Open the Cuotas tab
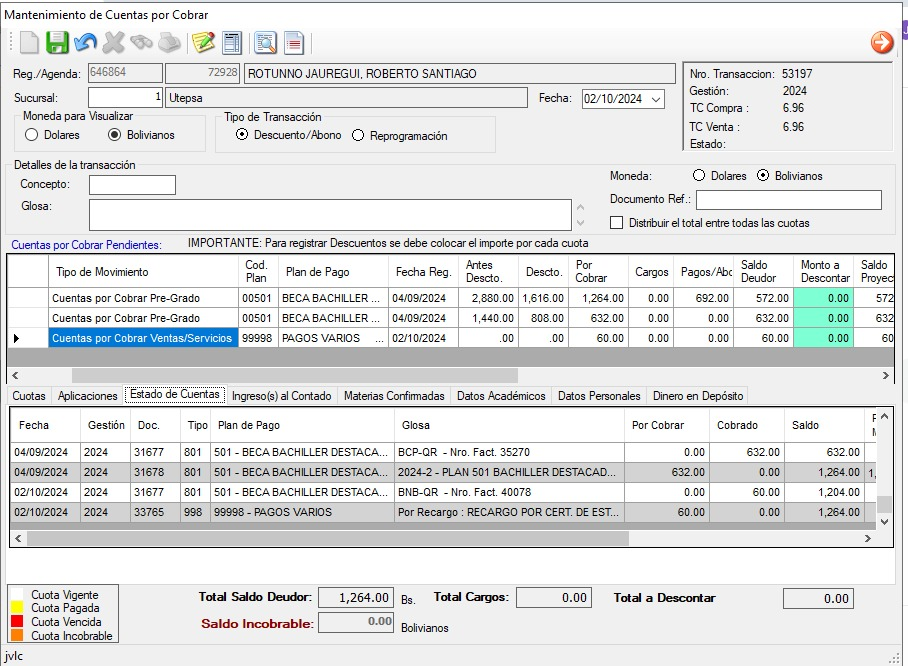 click(x=29, y=396)
